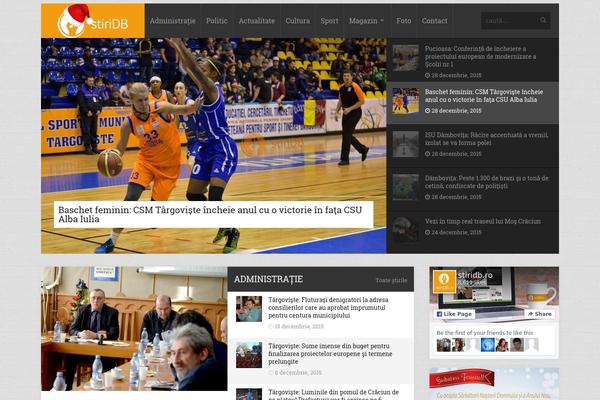Viewport: 600px width, 400px height.
Task: Click the stiriDB logo with Santa hat
Action: 93,21
